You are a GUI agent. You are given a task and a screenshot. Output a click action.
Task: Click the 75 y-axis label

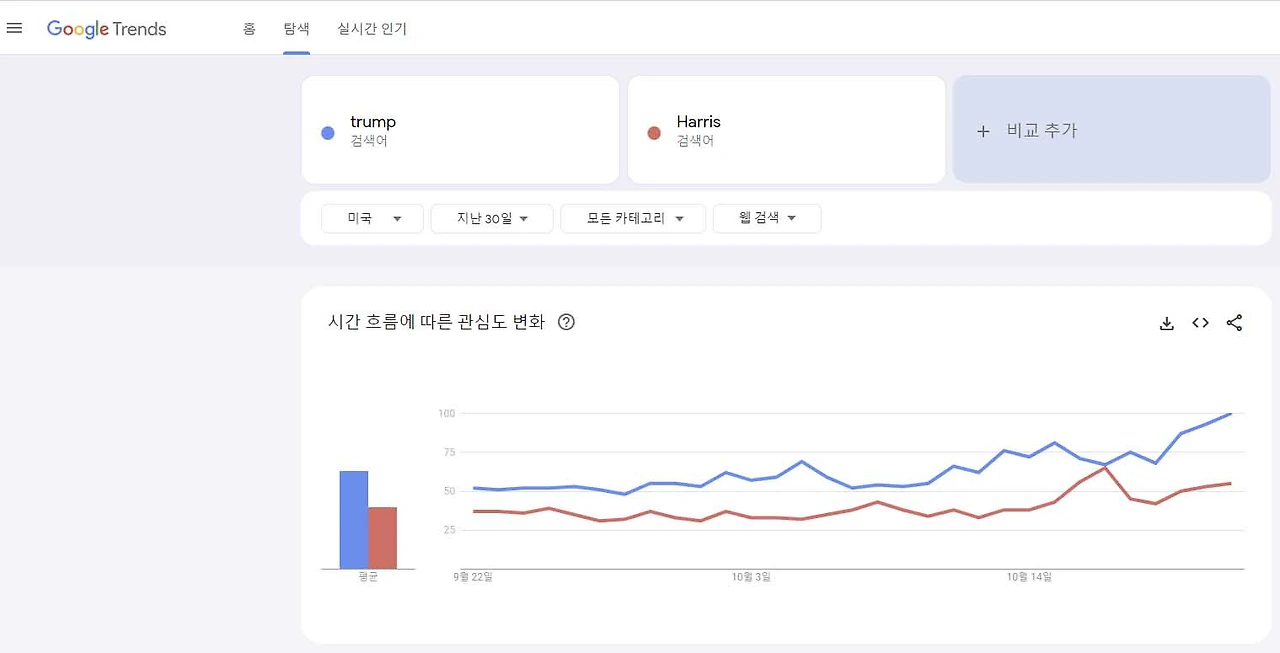click(449, 452)
